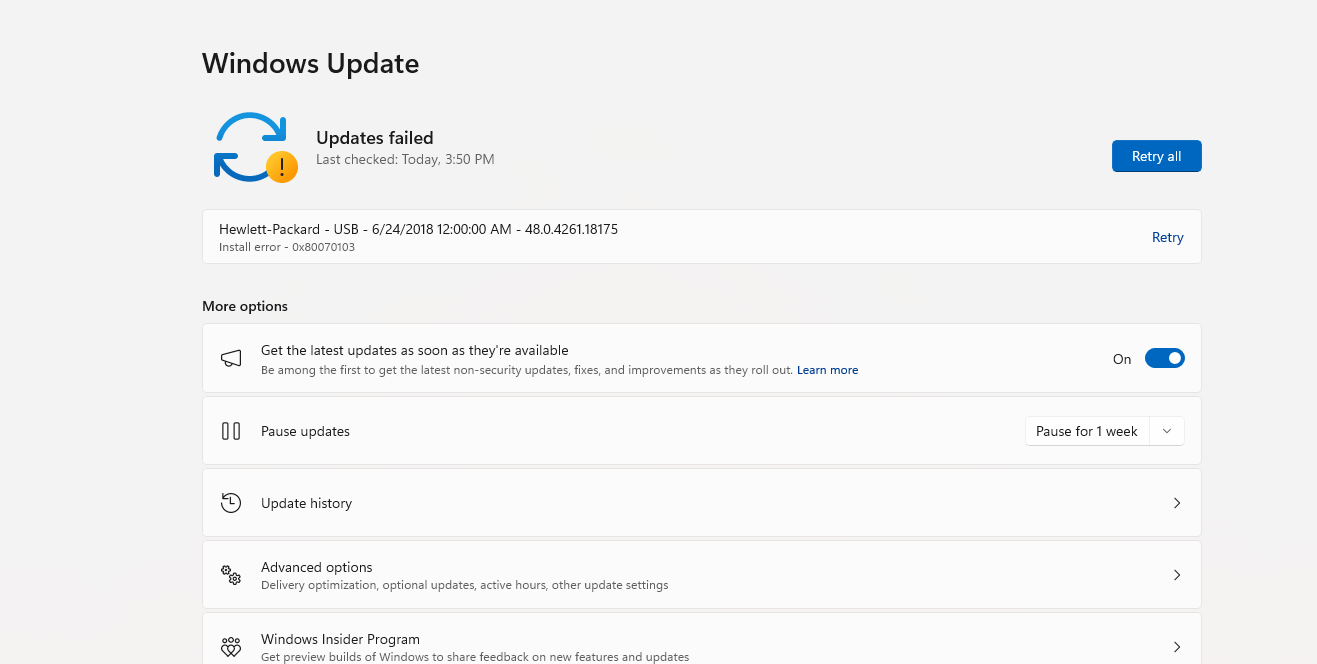The height and width of the screenshot is (664, 1317).
Task: Turn off the latest updates toggle
Action: click(1164, 358)
